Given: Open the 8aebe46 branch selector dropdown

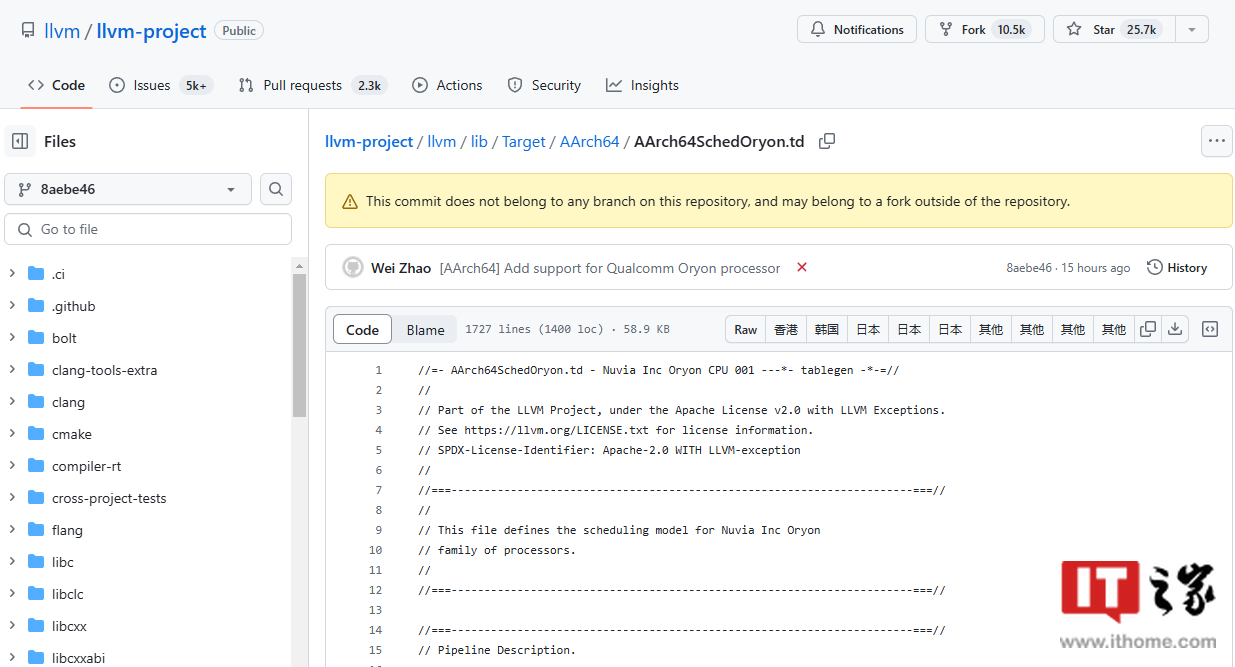Looking at the screenshot, I should [x=127, y=188].
